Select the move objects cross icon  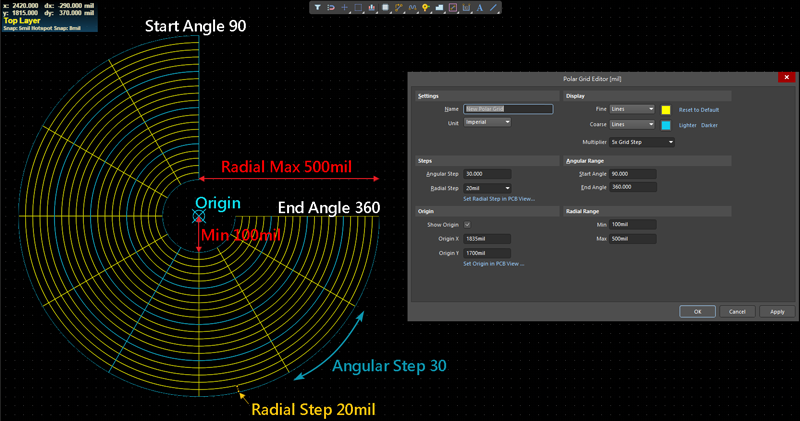[x=345, y=7]
